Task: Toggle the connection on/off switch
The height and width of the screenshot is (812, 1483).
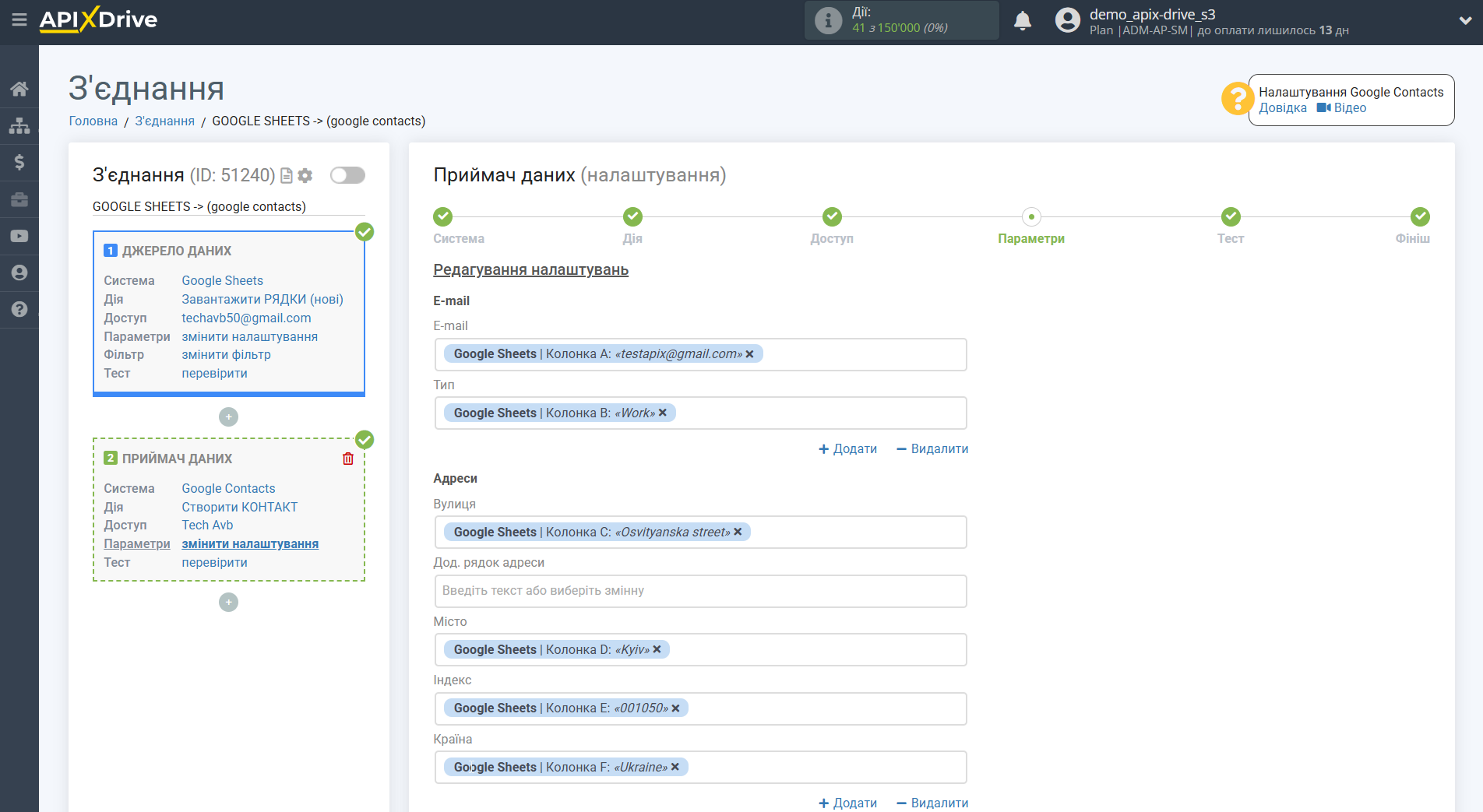Action: (x=347, y=175)
